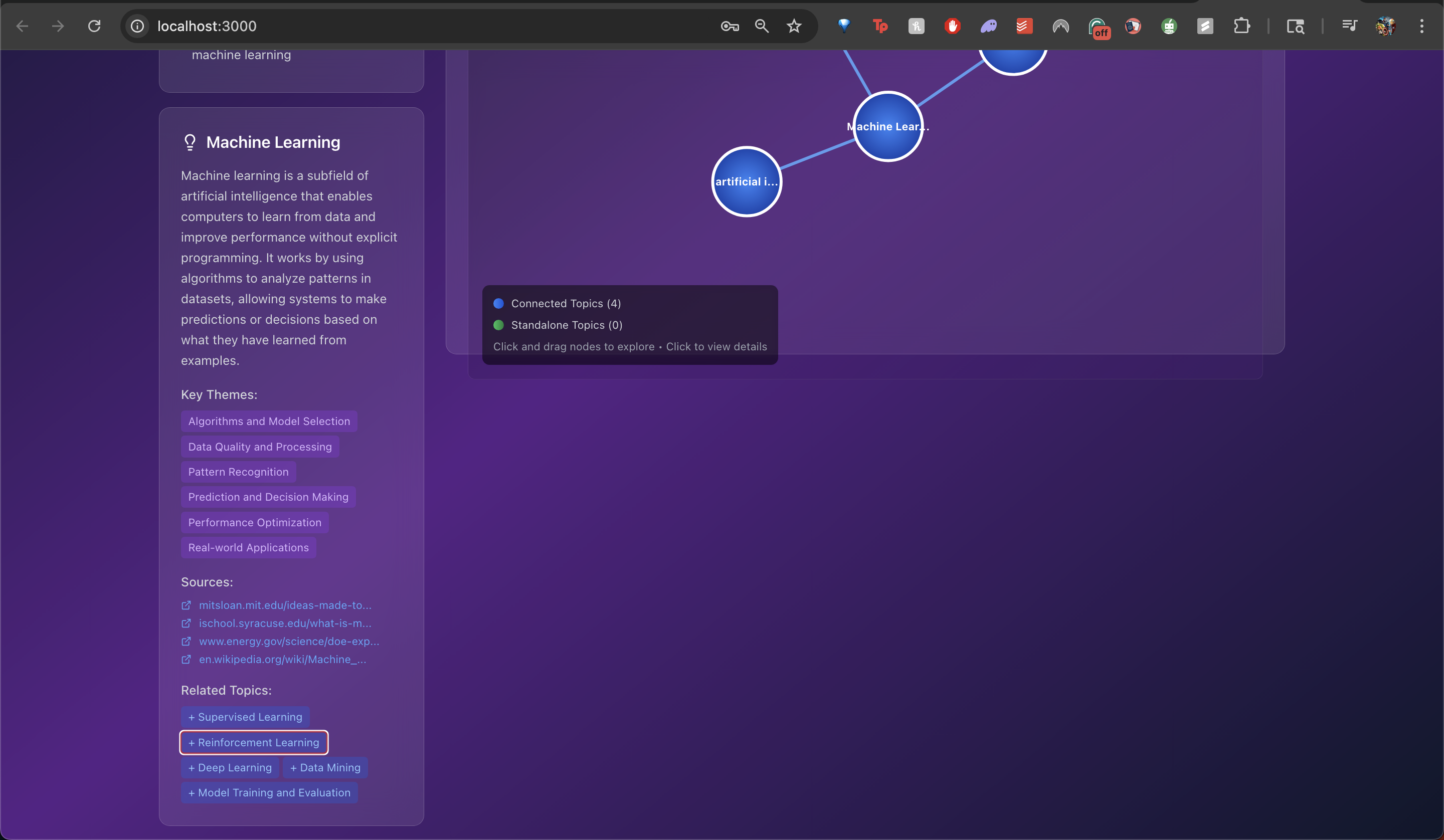Add Deep Learning to the graph

[230, 767]
